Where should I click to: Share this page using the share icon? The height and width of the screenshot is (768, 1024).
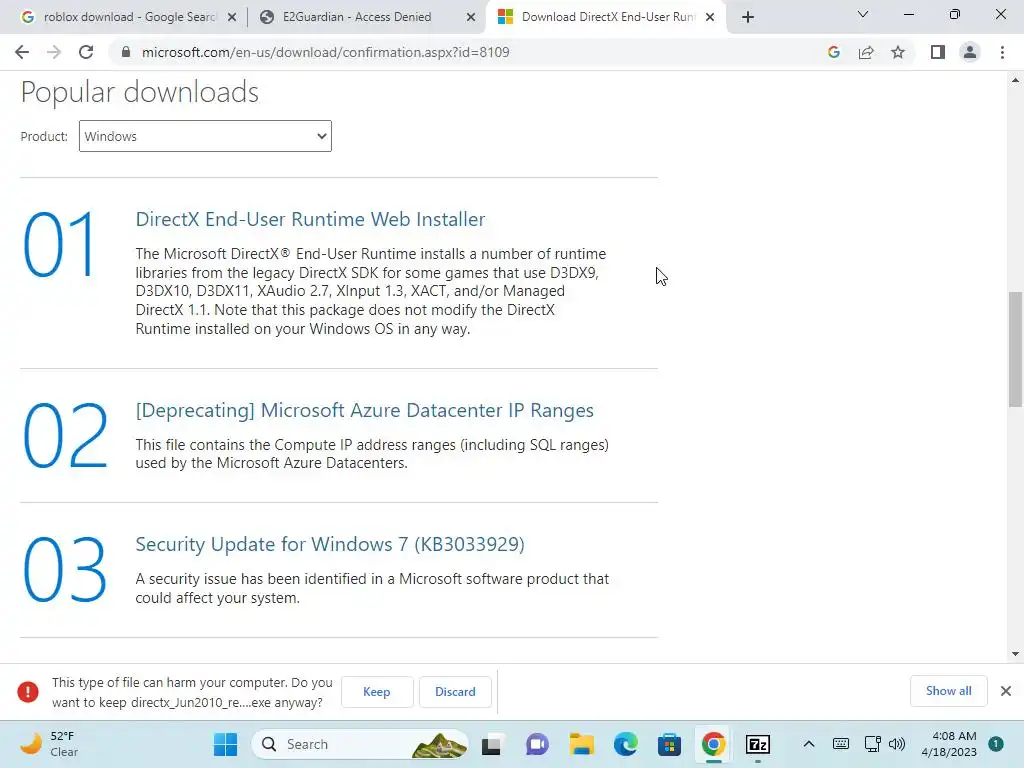(x=866, y=52)
